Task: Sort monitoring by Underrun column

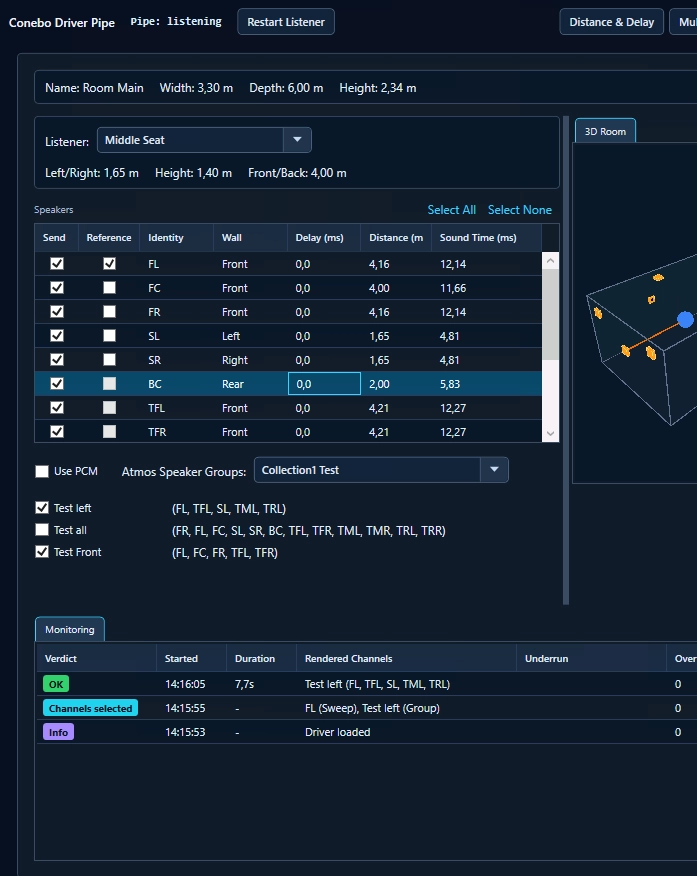Action: [x=591, y=658]
